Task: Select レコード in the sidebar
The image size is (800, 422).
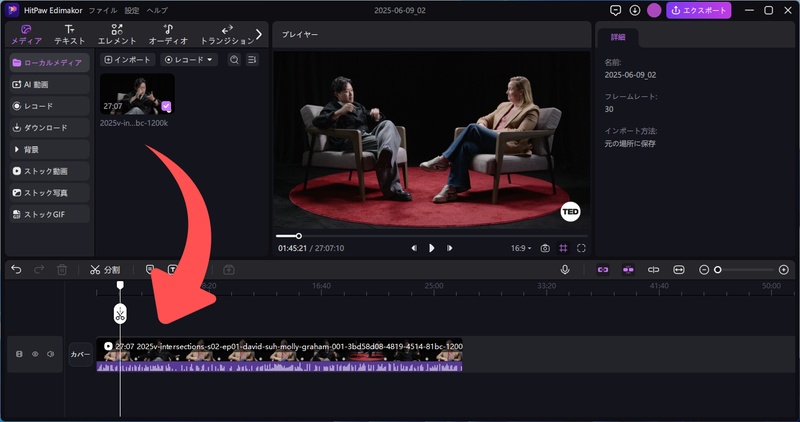Action: point(49,106)
